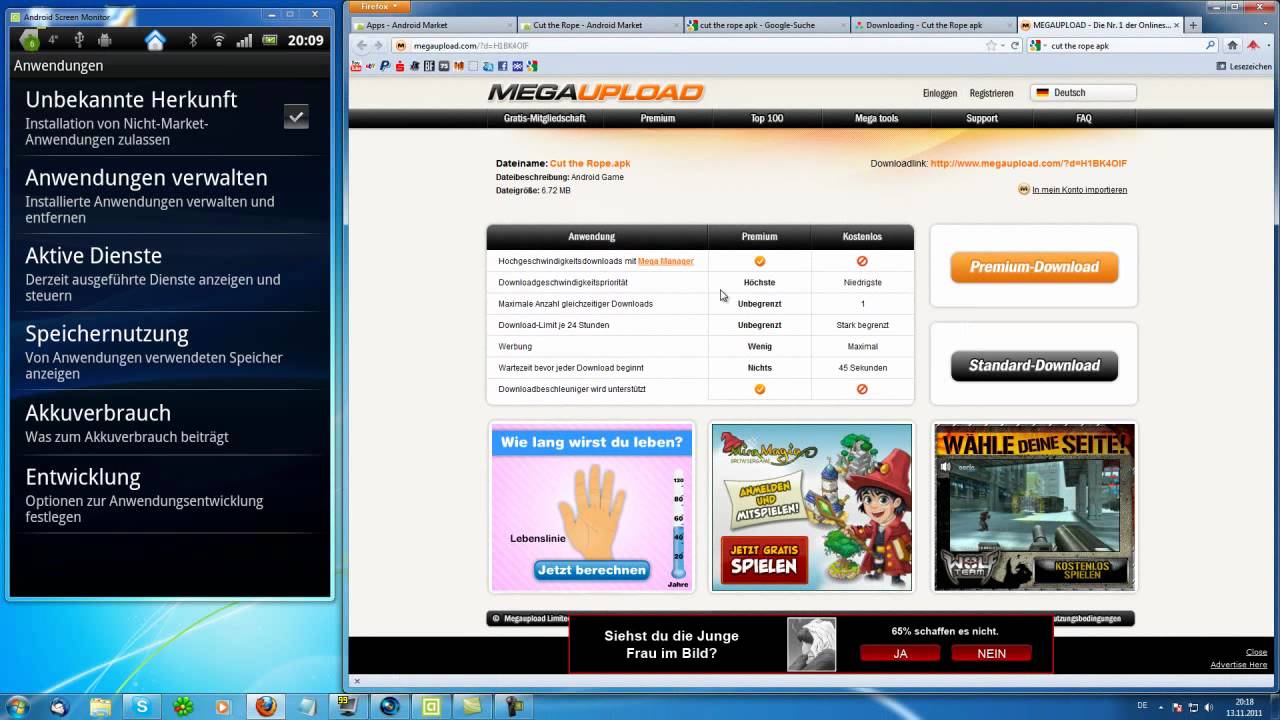
Task: Open Lesezeichen bookmarks menu
Action: pos(1244,66)
